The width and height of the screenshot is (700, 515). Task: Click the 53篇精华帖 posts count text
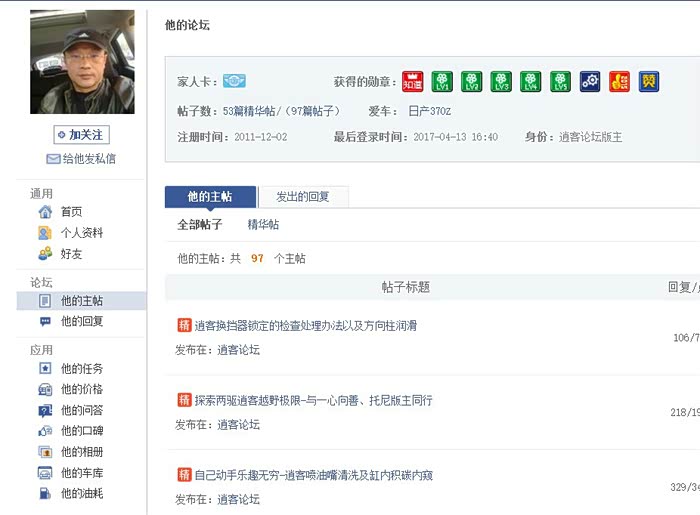coord(249,111)
